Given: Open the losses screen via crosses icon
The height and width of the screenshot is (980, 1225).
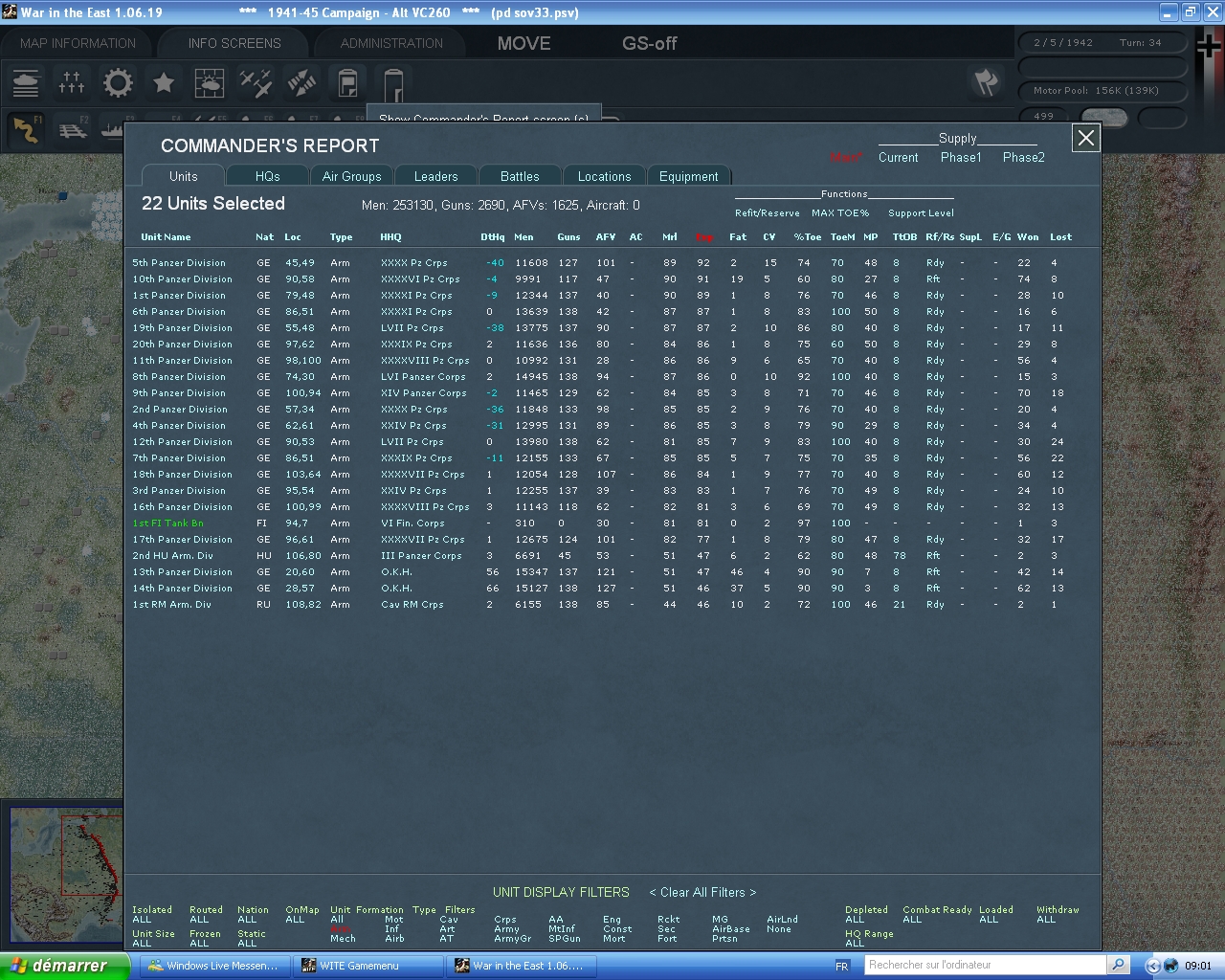Looking at the screenshot, I should pyautogui.click(x=71, y=83).
